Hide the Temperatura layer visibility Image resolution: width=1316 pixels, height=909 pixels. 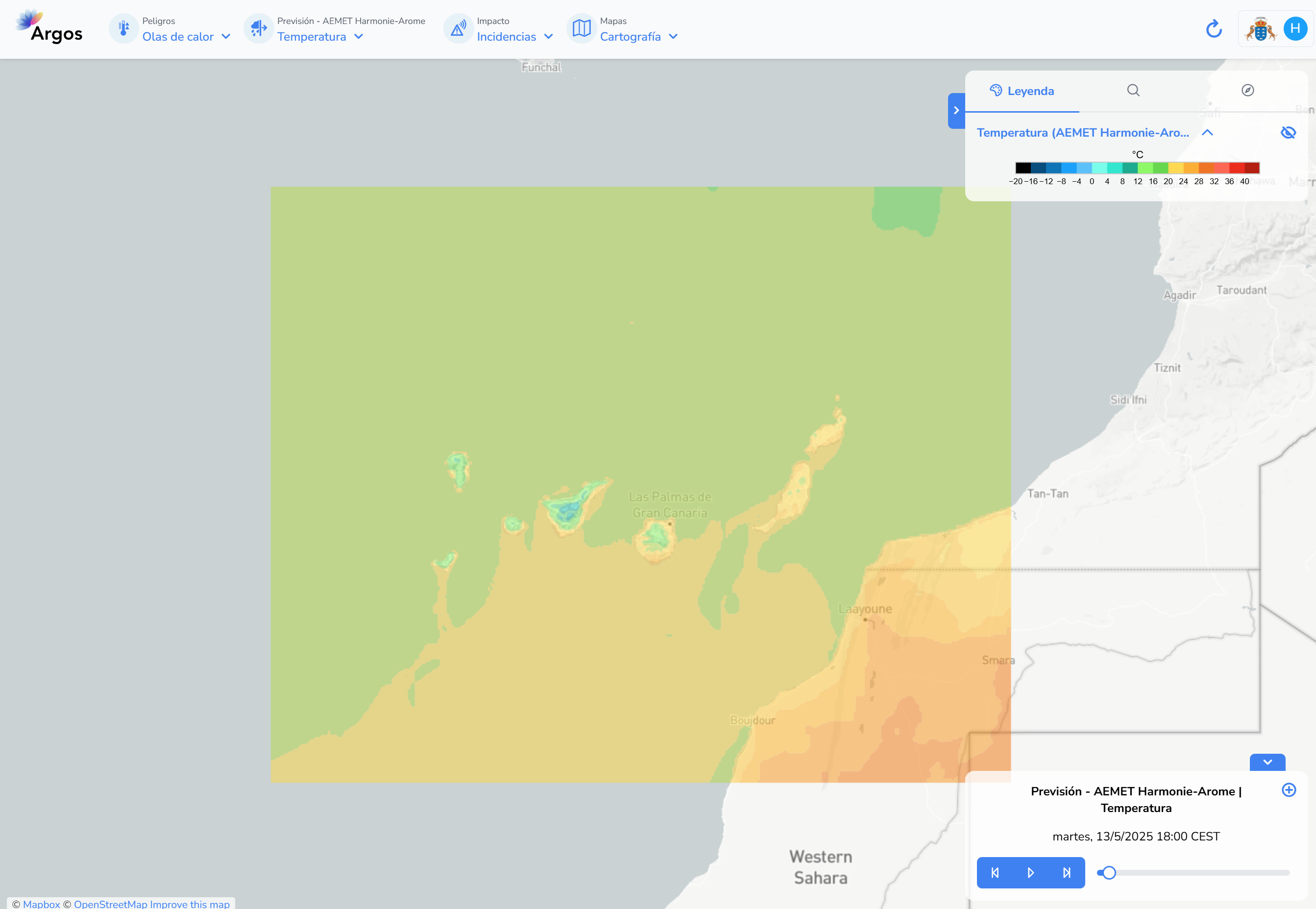[x=1288, y=133]
